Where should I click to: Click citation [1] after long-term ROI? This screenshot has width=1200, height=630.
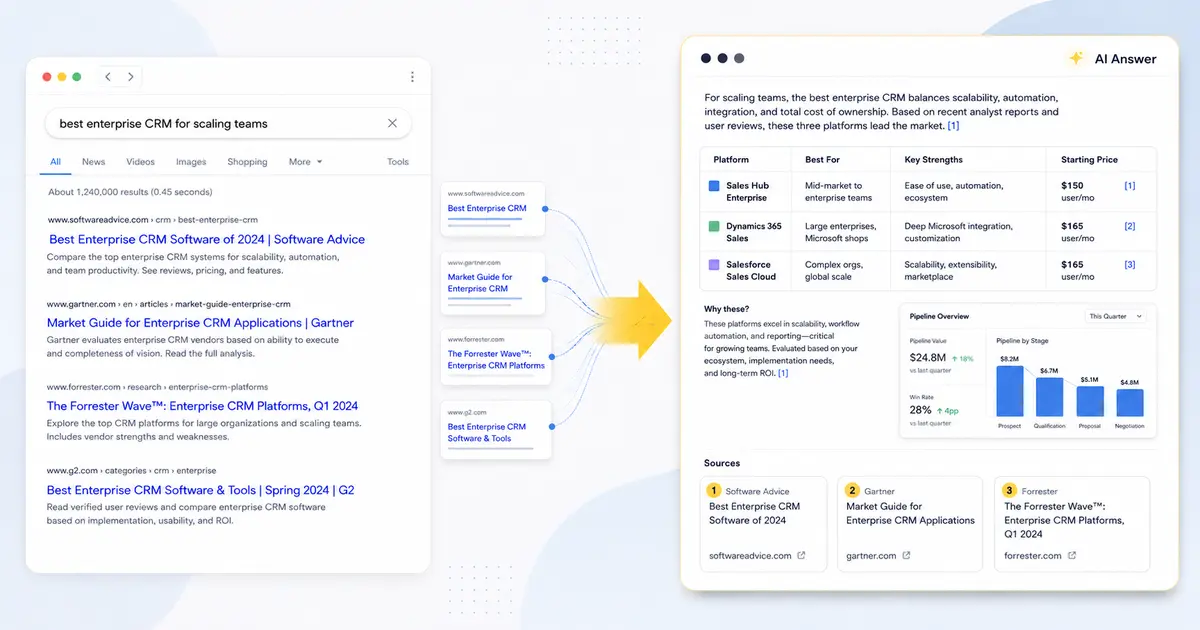783,373
